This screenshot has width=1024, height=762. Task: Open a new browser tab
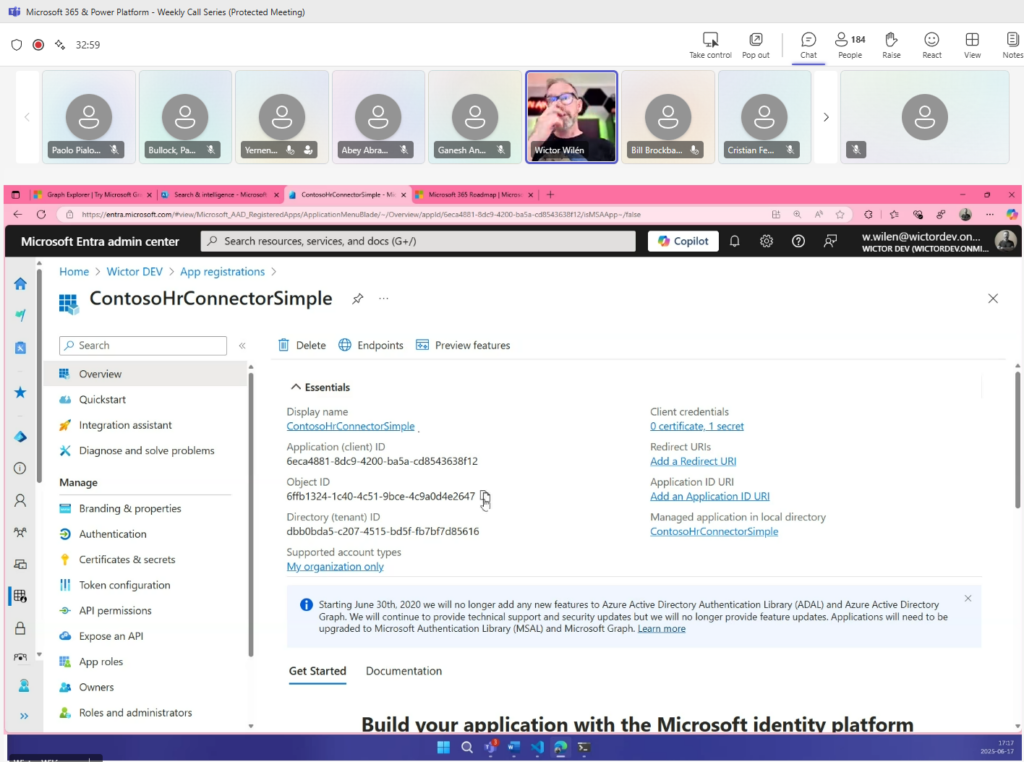coord(550,195)
